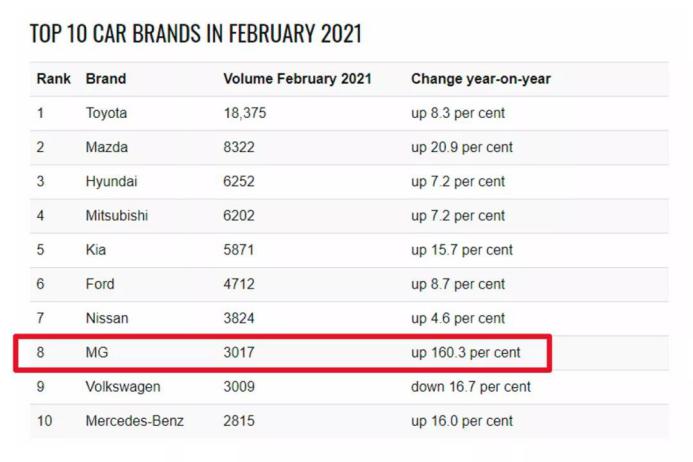Click the Rank column header

52,79
